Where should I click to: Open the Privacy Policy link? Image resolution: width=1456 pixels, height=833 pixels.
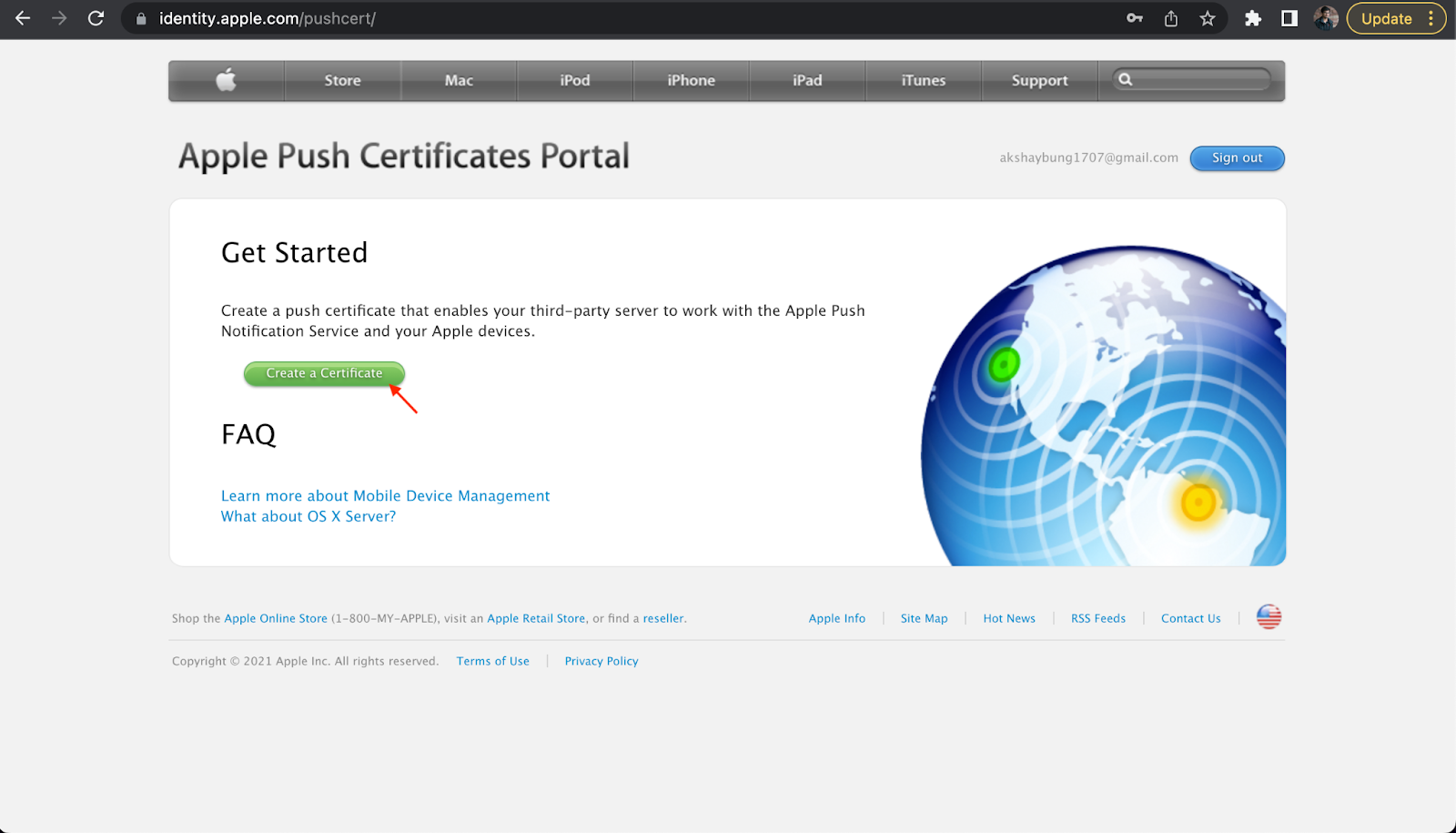pos(602,661)
